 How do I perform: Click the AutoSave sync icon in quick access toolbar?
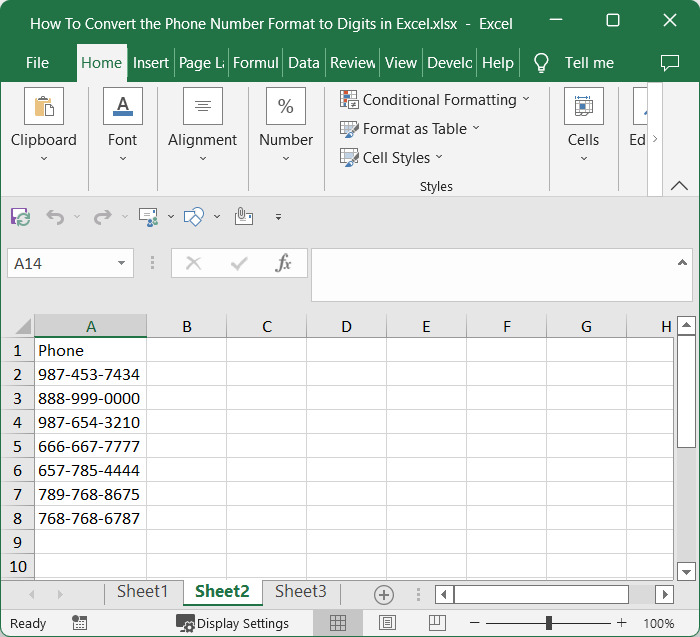20,217
